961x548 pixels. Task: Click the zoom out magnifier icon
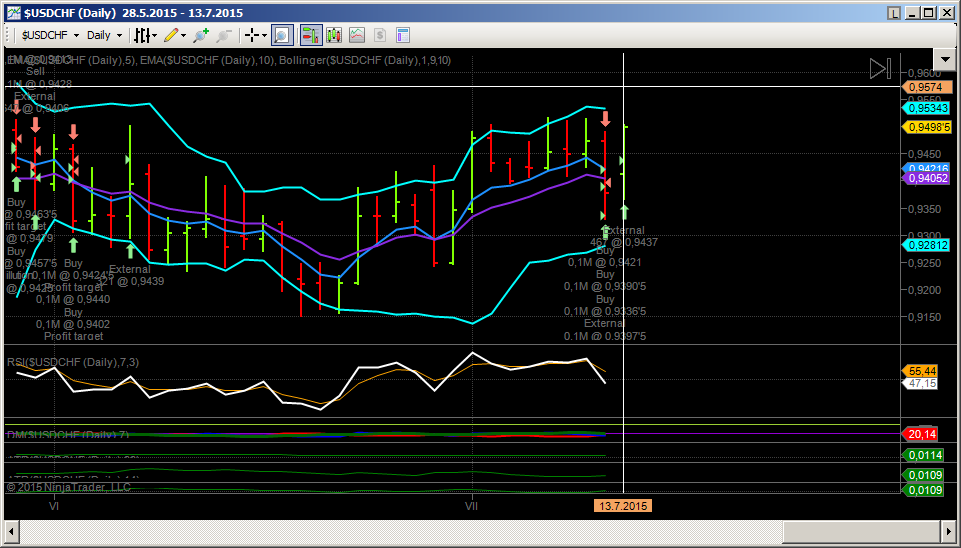pyautogui.click(x=224, y=35)
